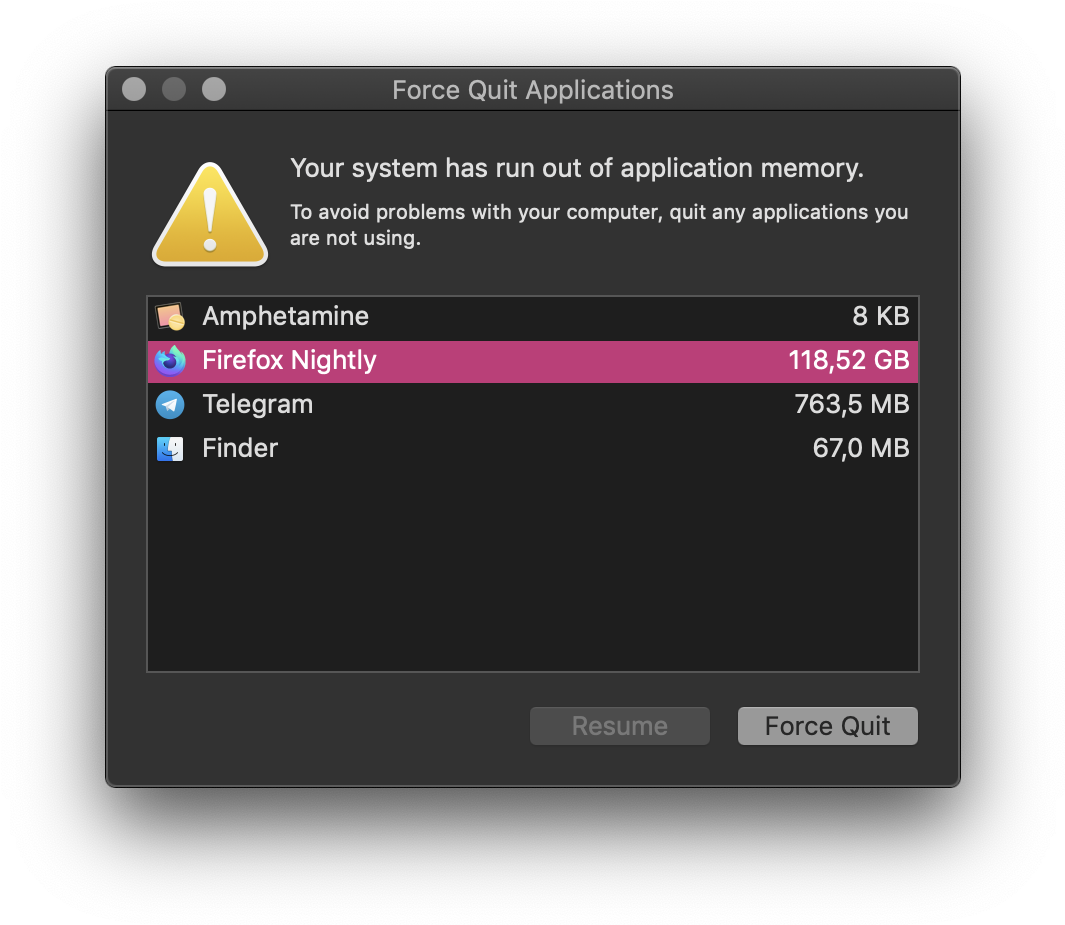Select the Firefox Nightly icon in list
Screen dimensions: 1065x925
170,361
